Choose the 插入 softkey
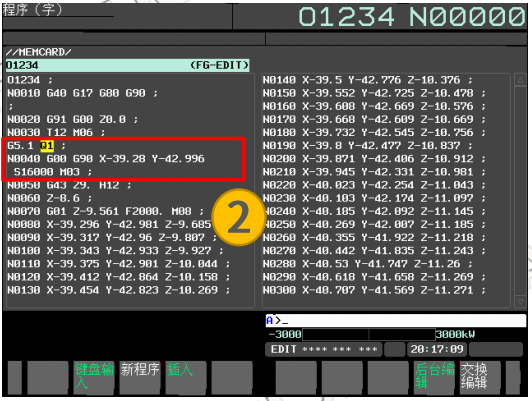The width and height of the screenshot is (532, 401). tap(186, 378)
